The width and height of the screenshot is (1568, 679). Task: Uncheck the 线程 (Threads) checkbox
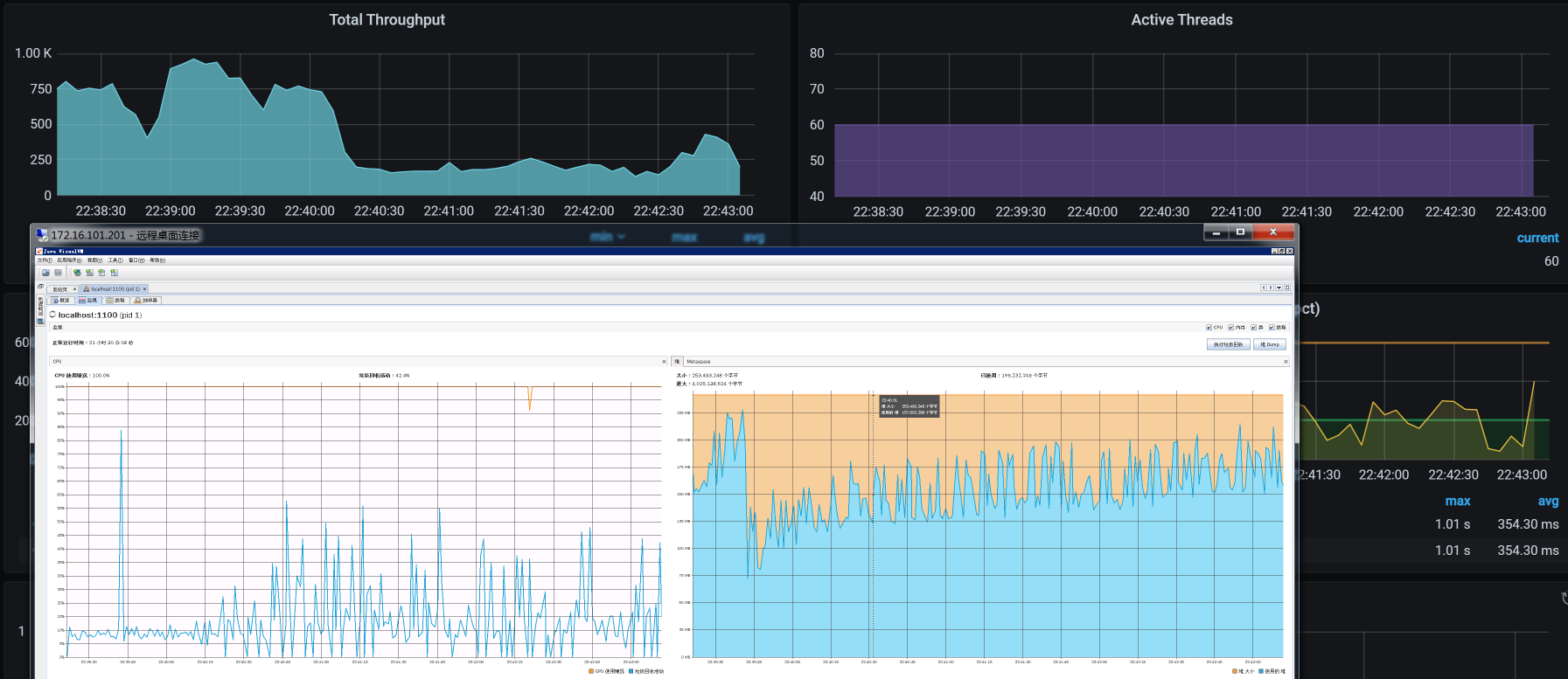click(1272, 328)
